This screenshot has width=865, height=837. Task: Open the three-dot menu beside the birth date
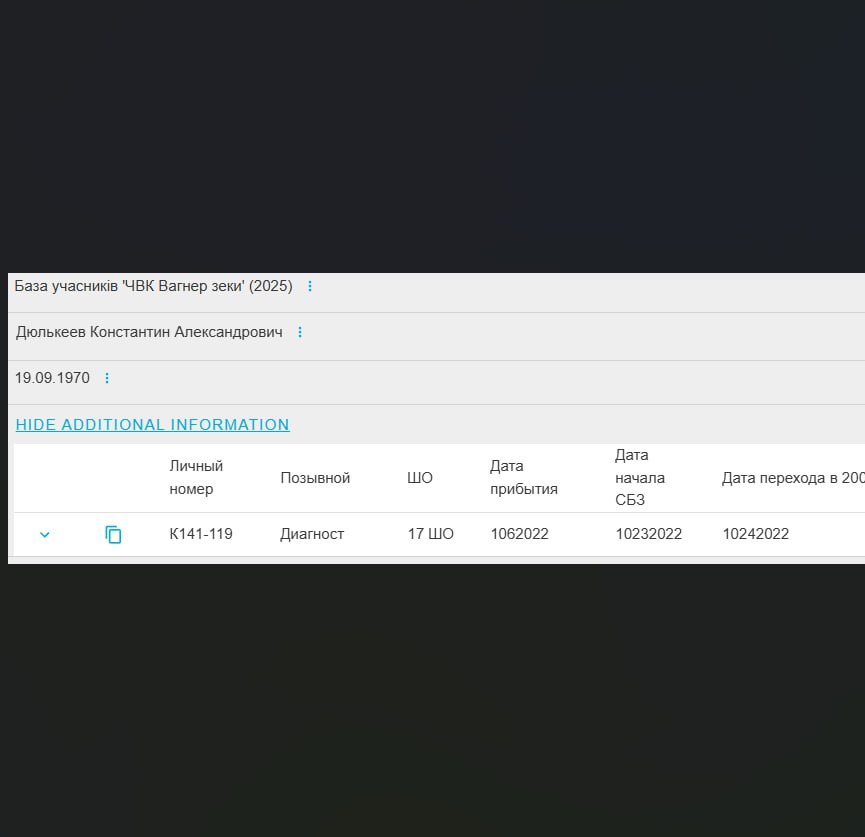(x=107, y=379)
